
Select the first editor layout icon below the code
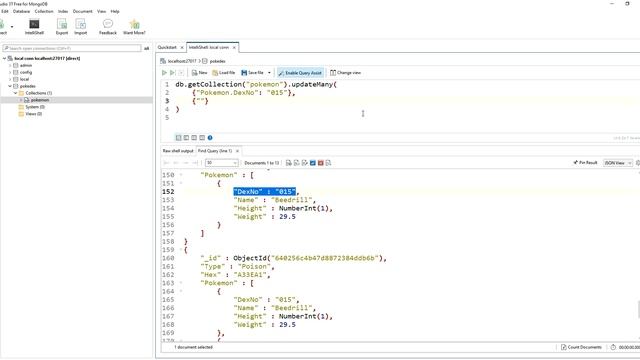point(178,138)
